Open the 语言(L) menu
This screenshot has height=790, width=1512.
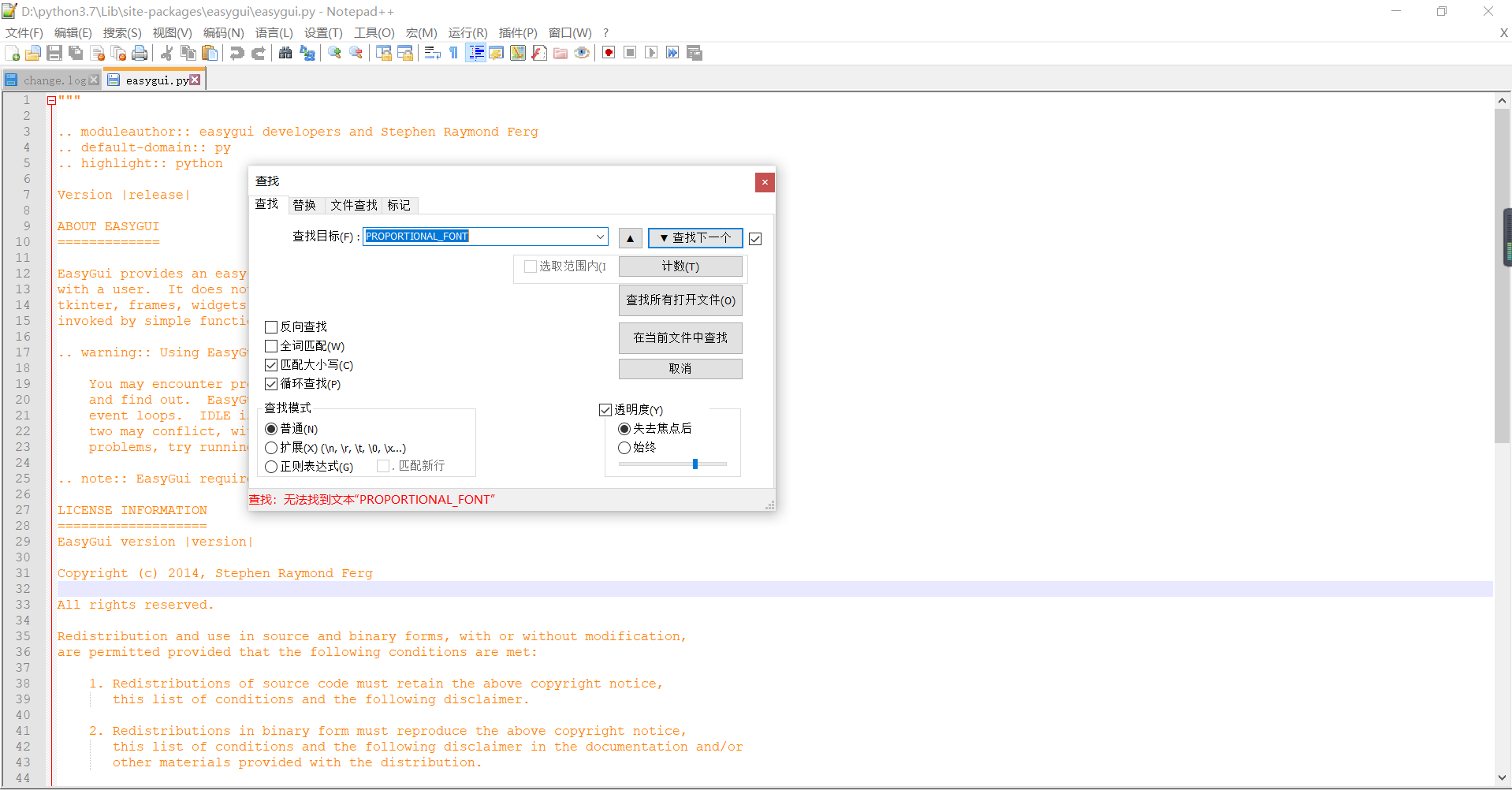click(274, 32)
